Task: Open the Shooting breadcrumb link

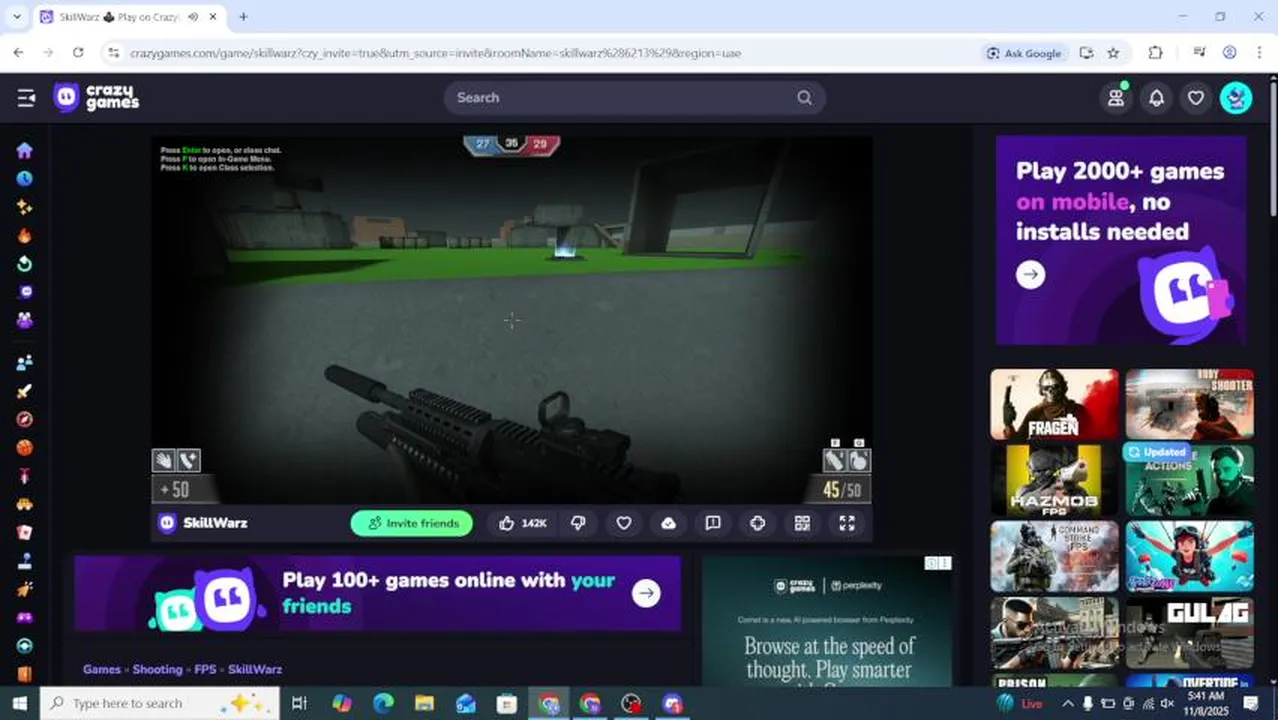Action: coord(157,669)
